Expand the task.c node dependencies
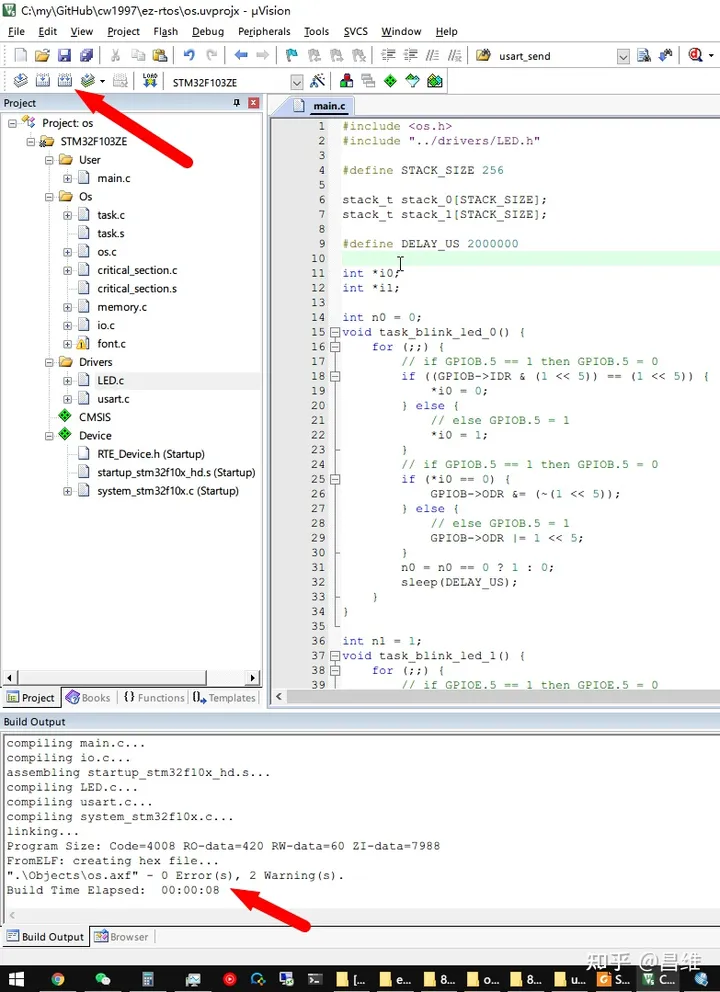Screen dimensions: 720x992 (68, 215)
